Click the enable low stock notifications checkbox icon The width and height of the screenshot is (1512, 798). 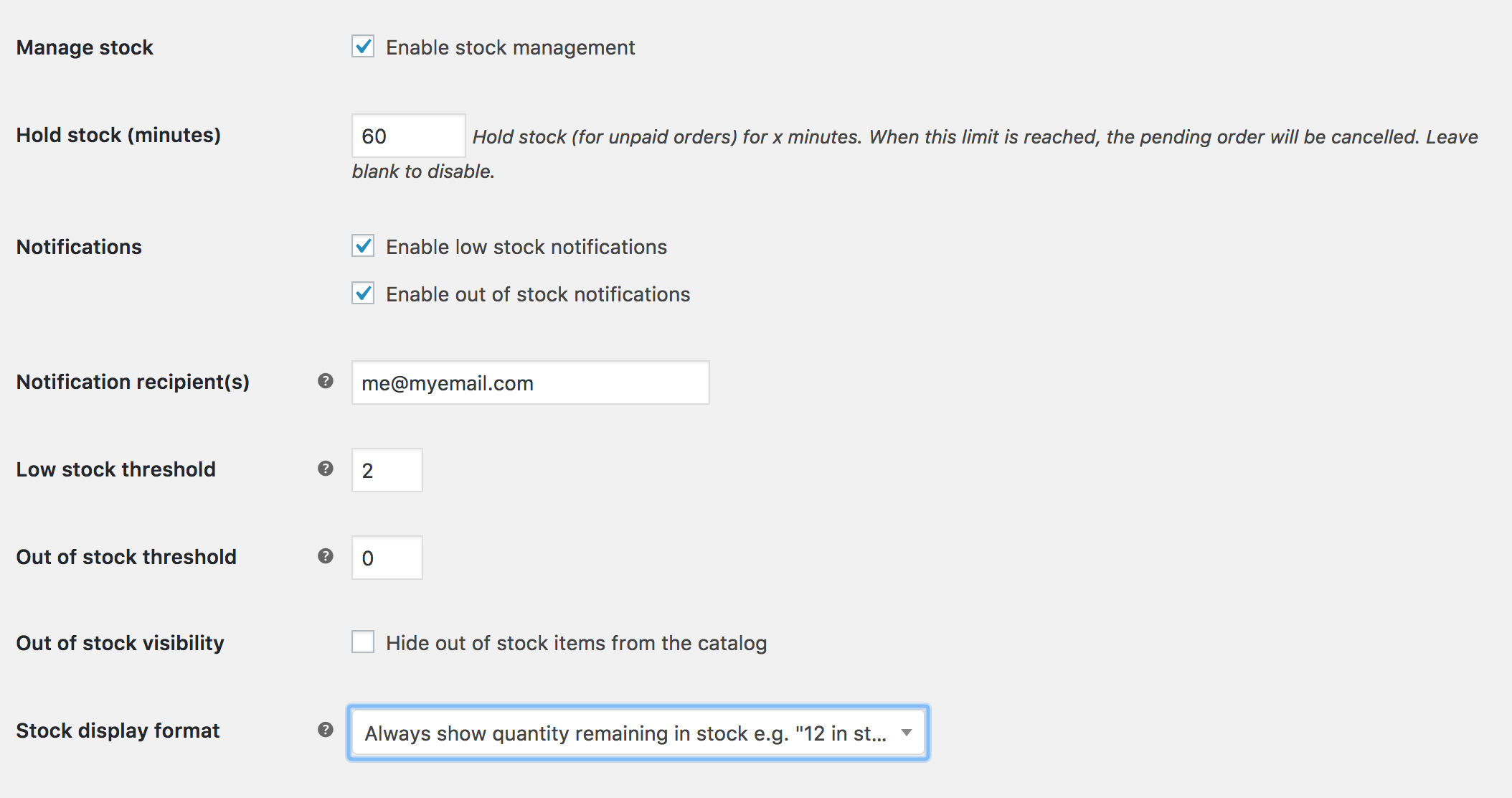(x=362, y=247)
